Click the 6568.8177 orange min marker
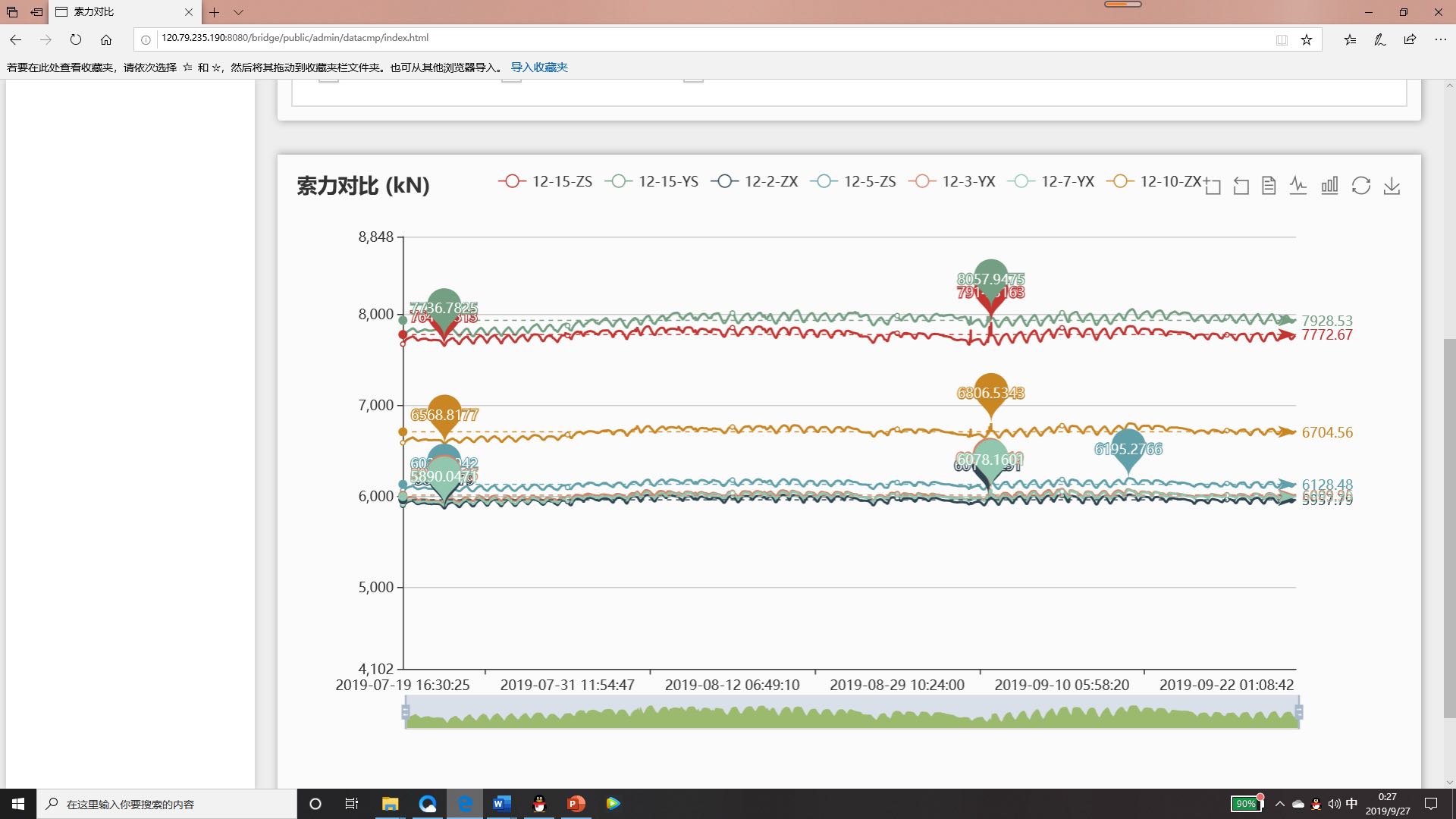The width and height of the screenshot is (1456, 819). [444, 415]
